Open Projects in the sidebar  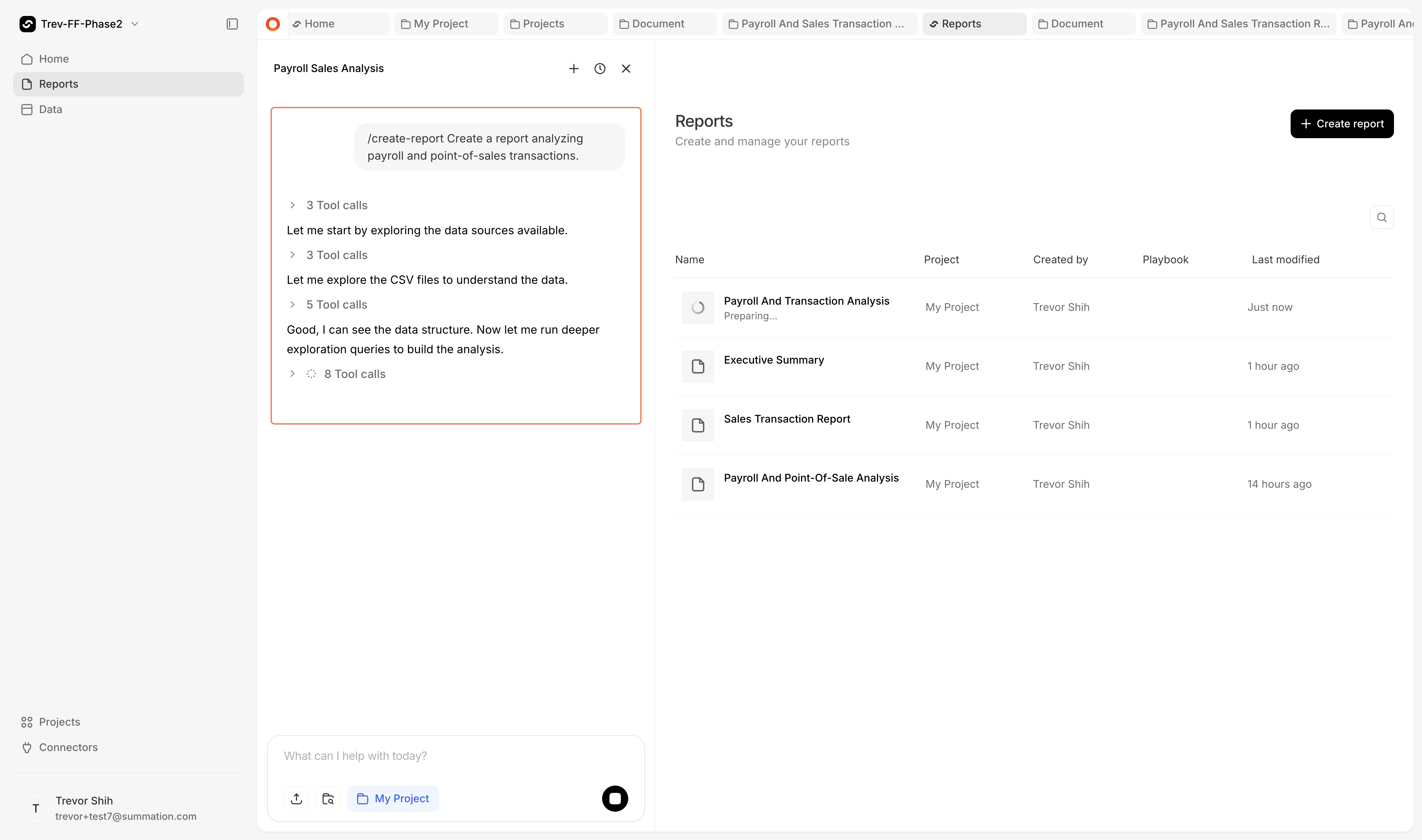pyautogui.click(x=128, y=722)
